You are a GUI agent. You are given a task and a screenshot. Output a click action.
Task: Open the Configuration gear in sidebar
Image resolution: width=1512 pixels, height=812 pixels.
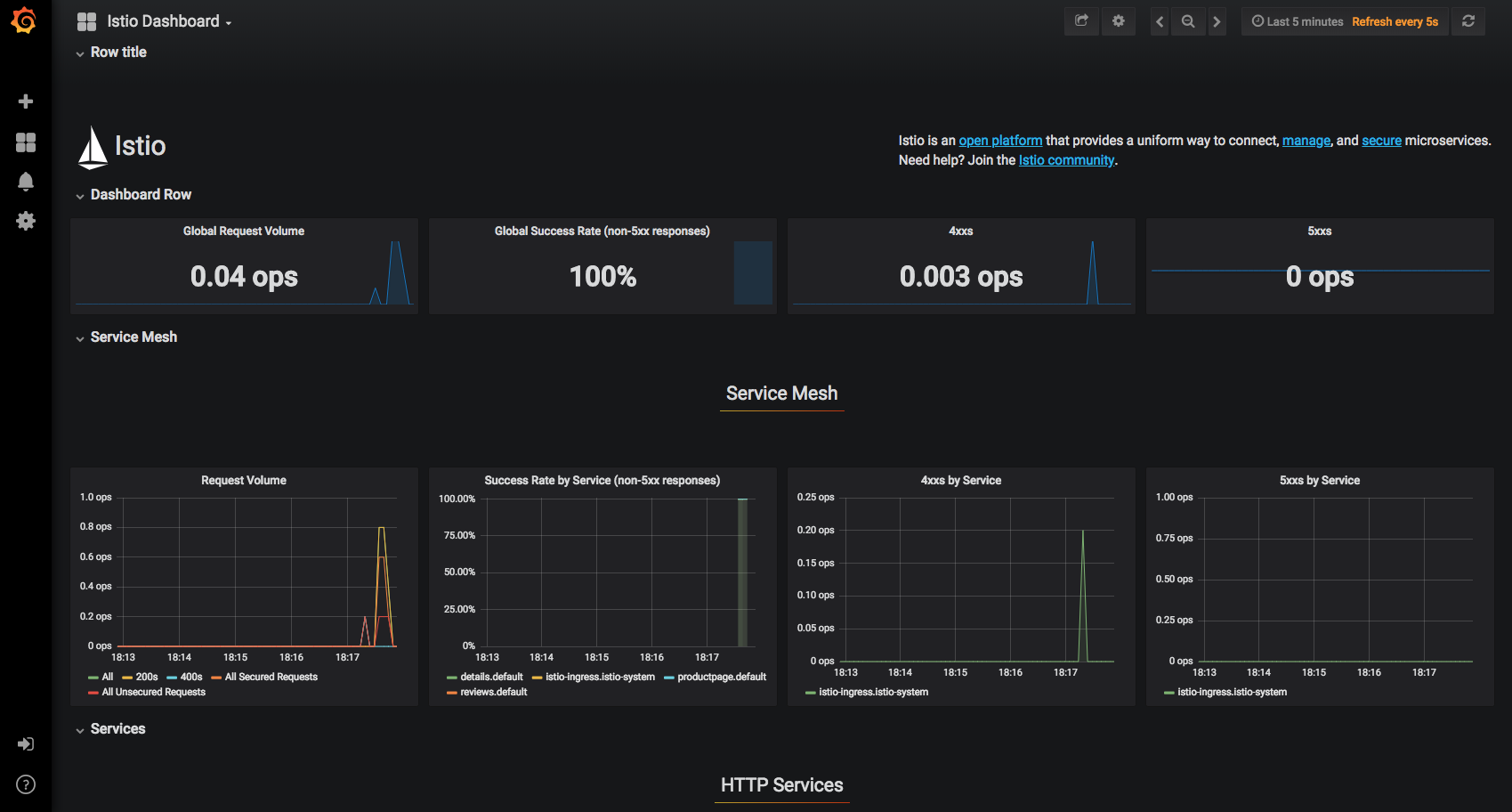click(26, 221)
